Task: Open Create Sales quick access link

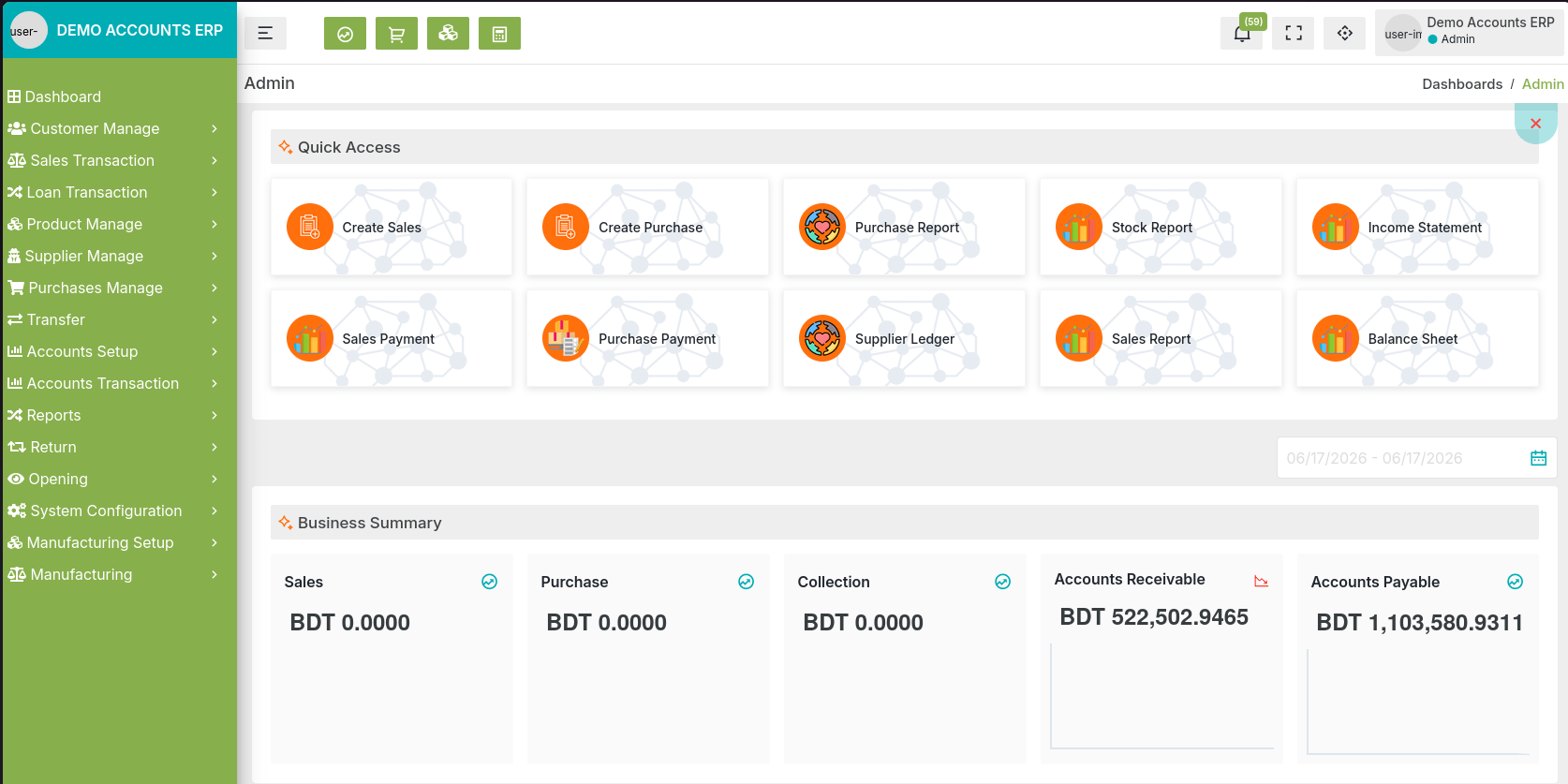Action: coord(392,227)
